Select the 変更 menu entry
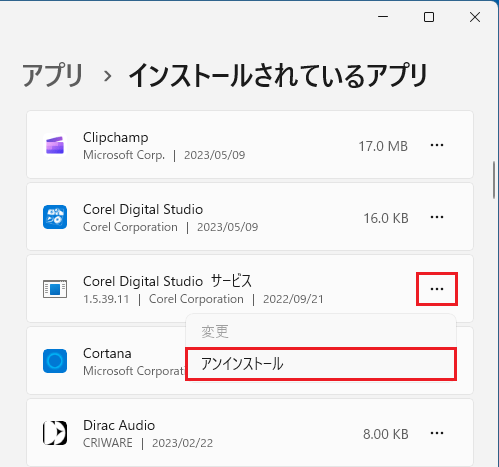 pos(321,332)
